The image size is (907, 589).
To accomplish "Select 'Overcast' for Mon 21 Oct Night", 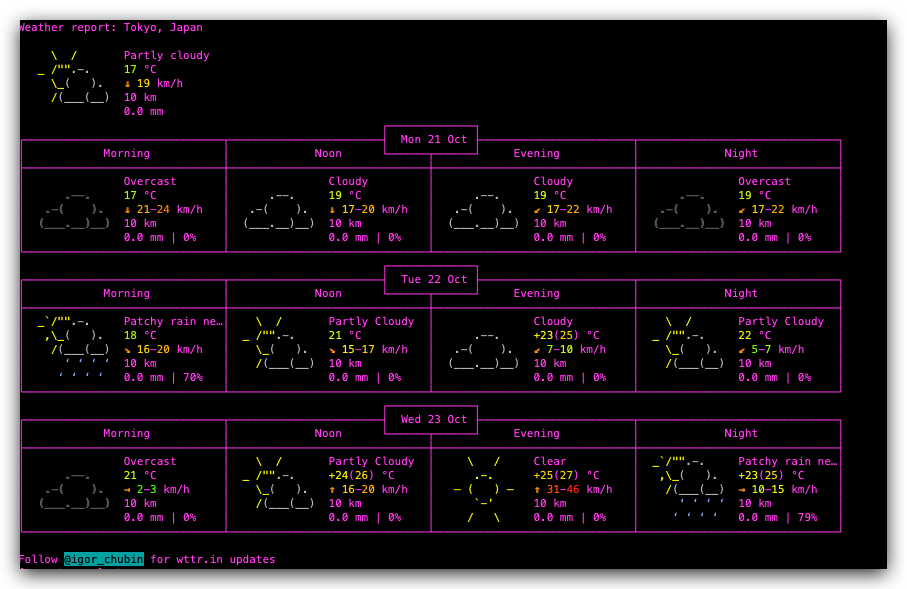I will click(x=764, y=182).
